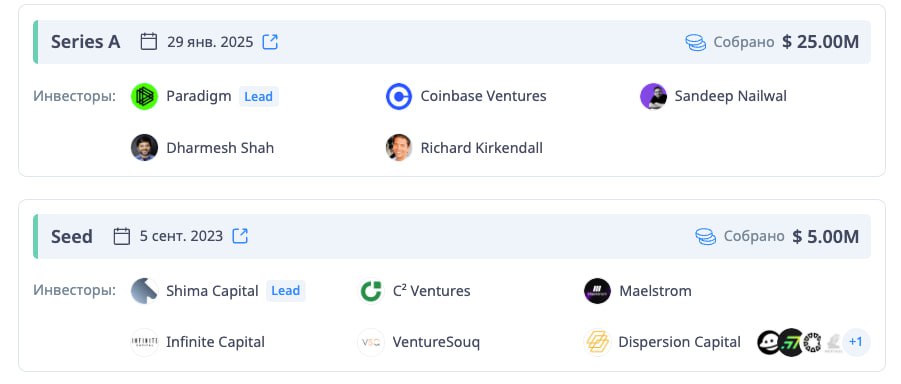
Task: Click the Lead badge next to Shima Capital
Action: (286, 291)
